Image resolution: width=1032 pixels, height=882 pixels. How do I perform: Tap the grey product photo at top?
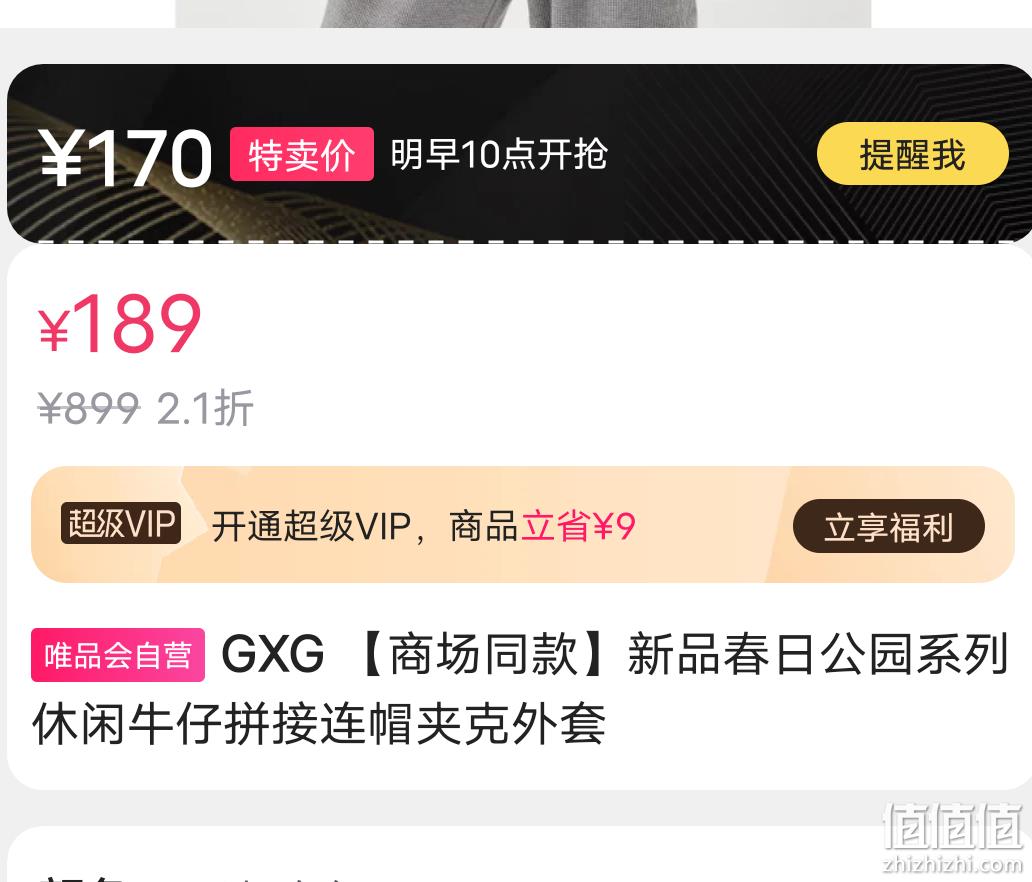click(523, 14)
